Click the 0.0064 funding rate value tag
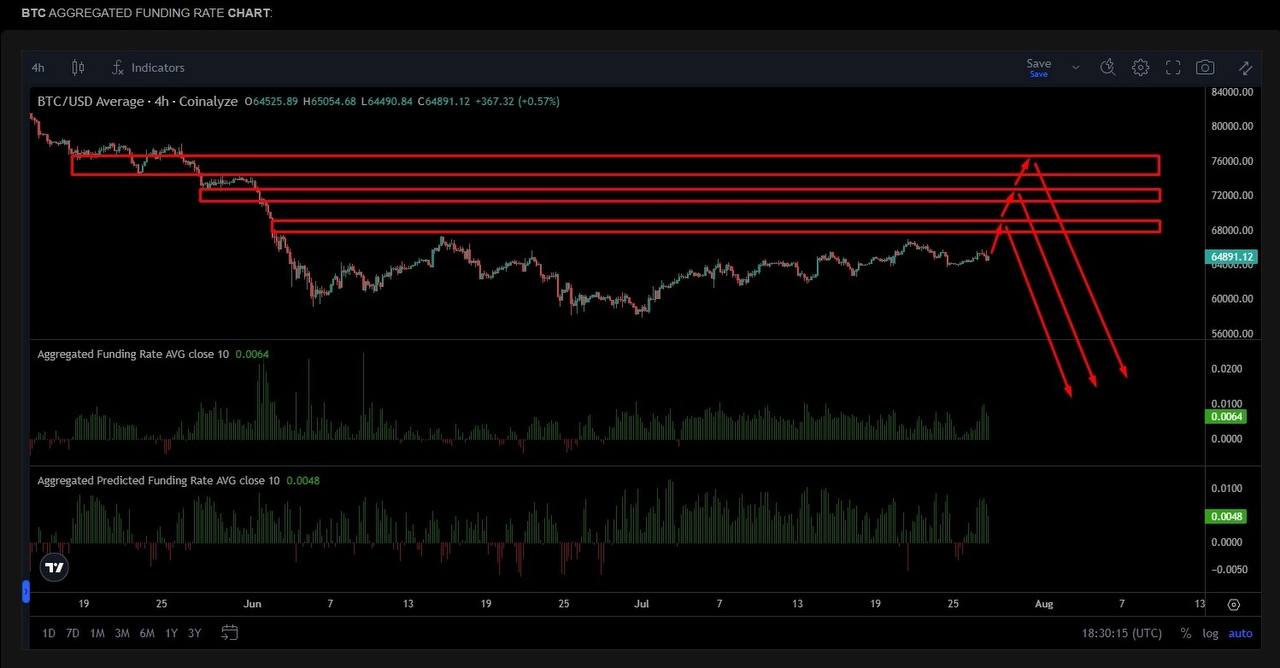The height and width of the screenshot is (668, 1280). pyautogui.click(x=1226, y=416)
